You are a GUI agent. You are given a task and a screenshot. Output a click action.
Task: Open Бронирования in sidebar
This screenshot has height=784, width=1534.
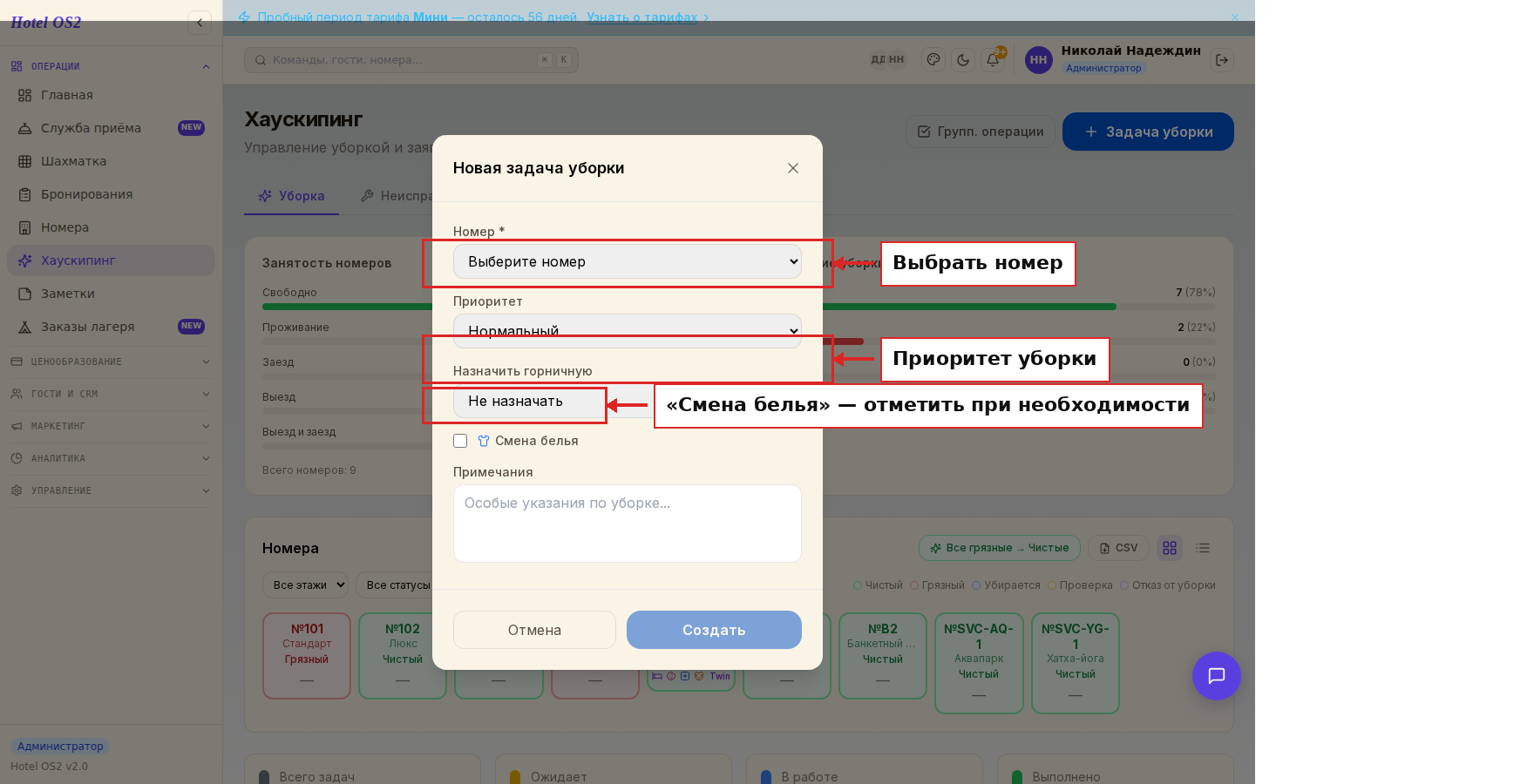point(111,194)
